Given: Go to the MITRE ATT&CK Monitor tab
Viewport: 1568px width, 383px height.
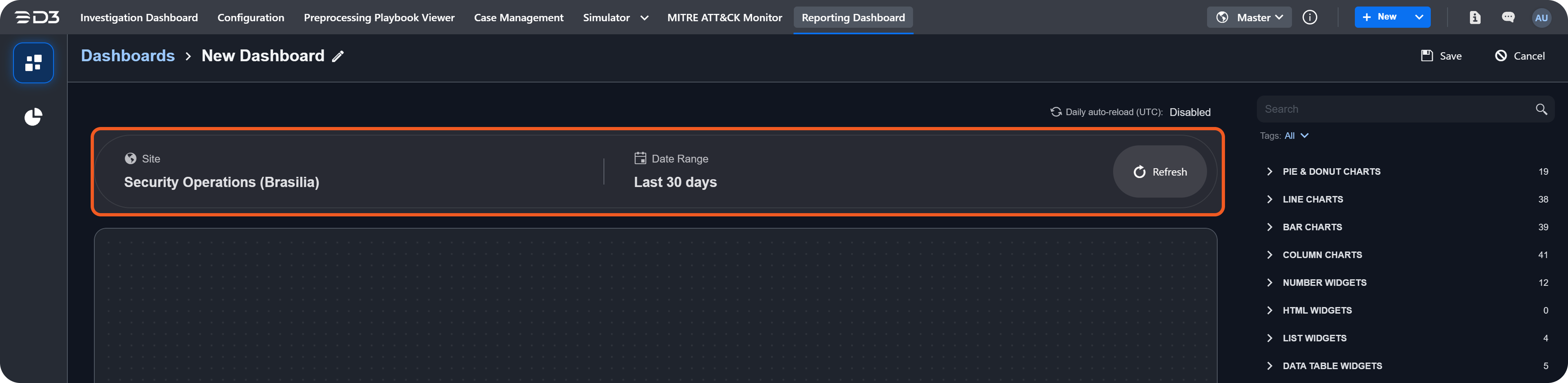Looking at the screenshot, I should [x=724, y=18].
